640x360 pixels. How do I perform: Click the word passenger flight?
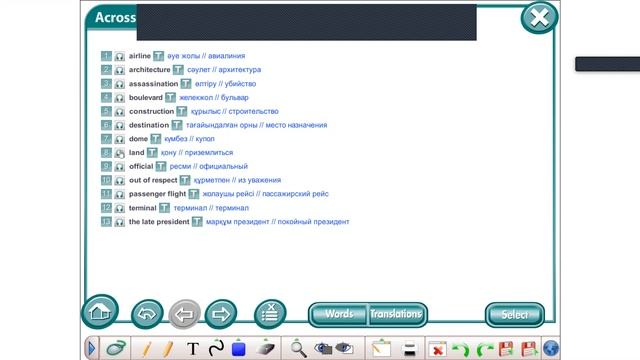[x=157, y=194]
